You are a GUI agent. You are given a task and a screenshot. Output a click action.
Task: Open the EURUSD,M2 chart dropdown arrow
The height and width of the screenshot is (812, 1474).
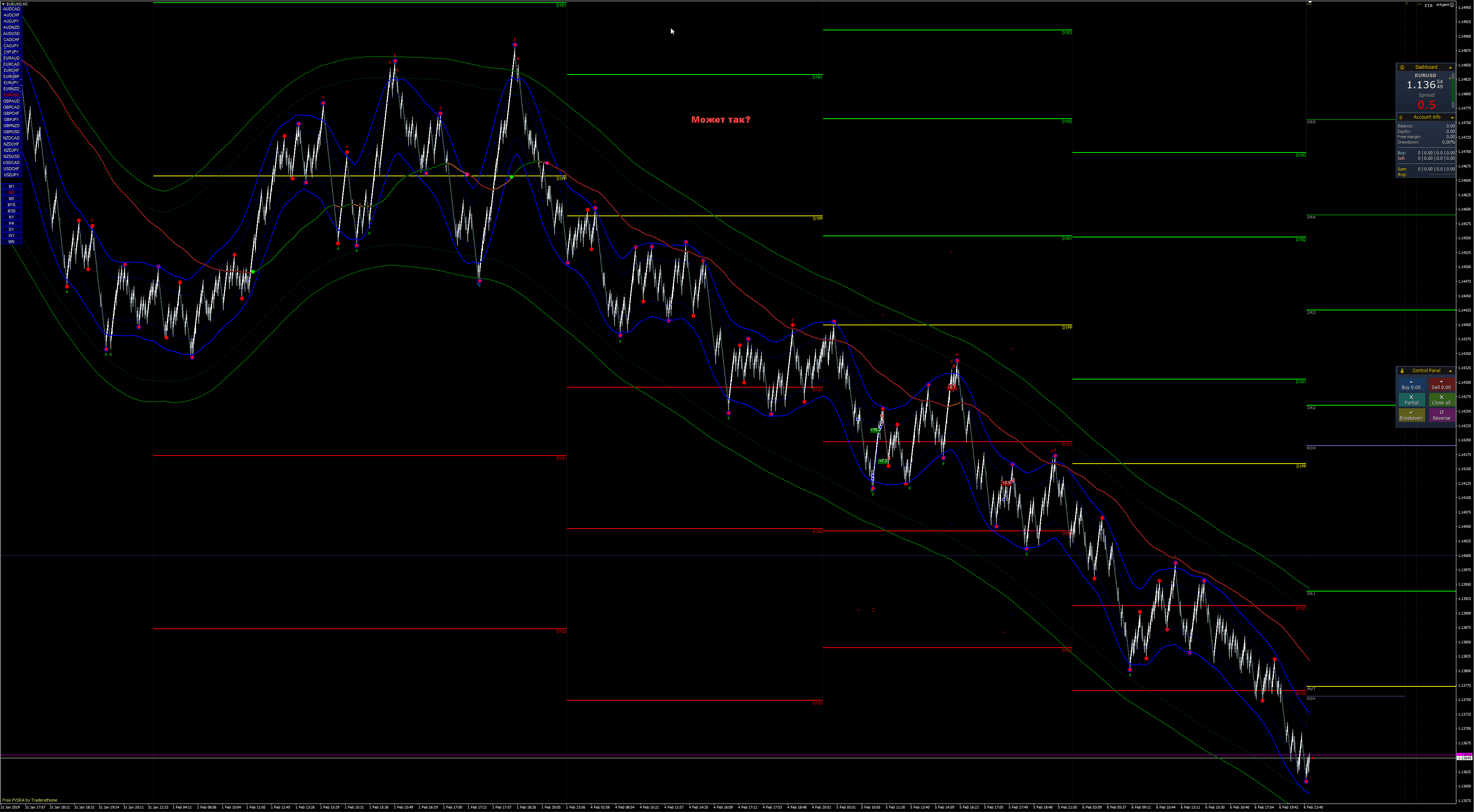(3, 4)
